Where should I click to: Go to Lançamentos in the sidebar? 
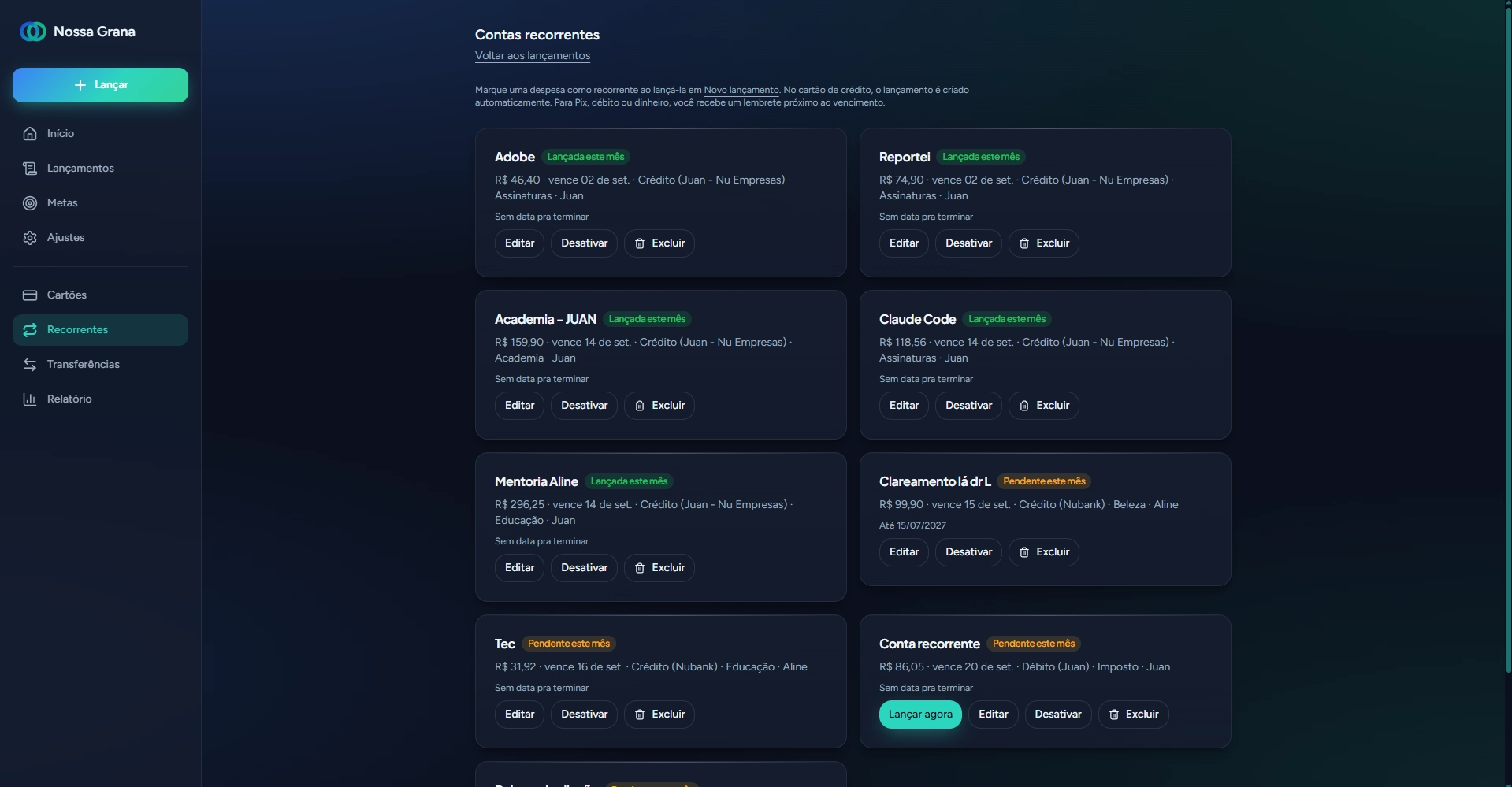[100, 169]
